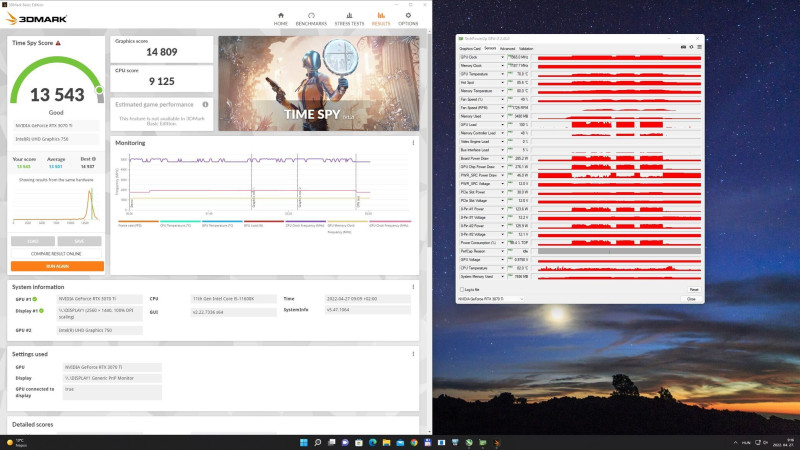
Task: Click the Save button in 3DMark
Action: coord(79,241)
